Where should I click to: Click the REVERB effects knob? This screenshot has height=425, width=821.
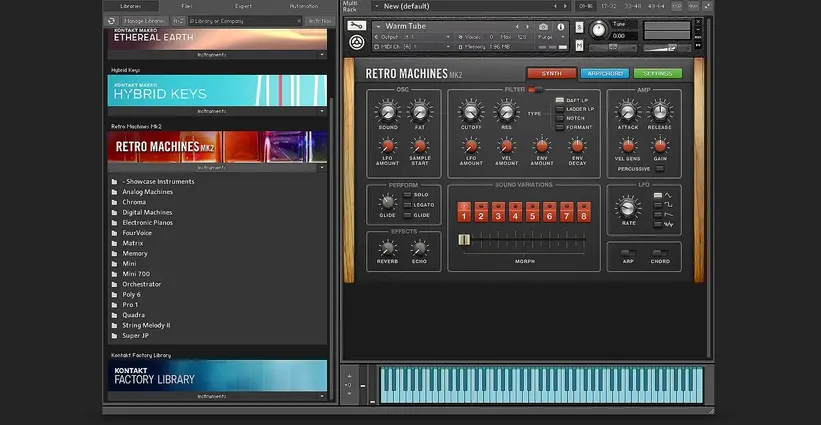(x=387, y=248)
